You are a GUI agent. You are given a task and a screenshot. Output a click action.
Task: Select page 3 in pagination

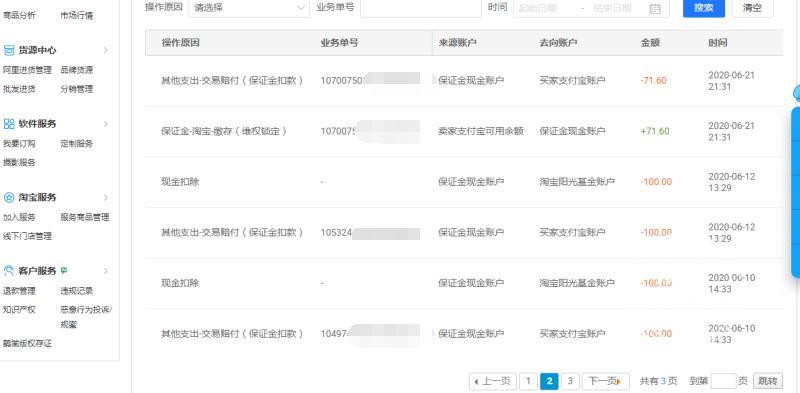[x=570, y=381]
